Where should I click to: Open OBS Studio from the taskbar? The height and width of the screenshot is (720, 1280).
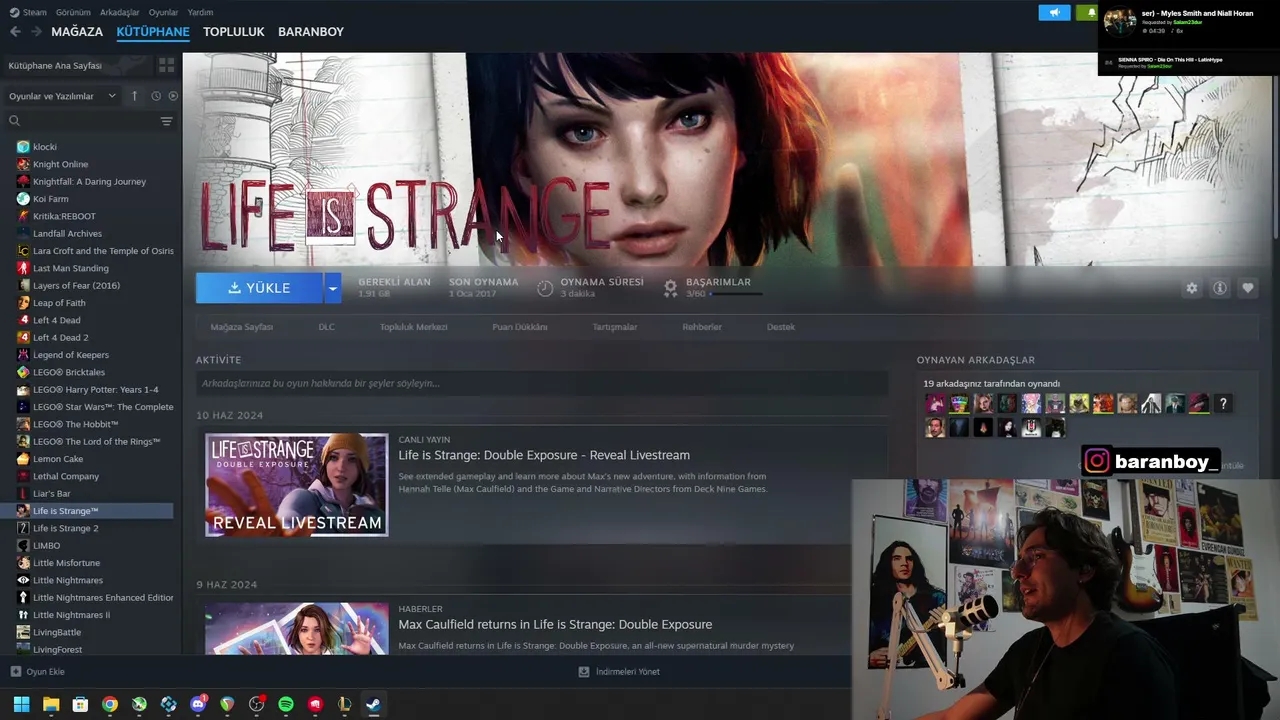pyautogui.click(x=257, y=704)
